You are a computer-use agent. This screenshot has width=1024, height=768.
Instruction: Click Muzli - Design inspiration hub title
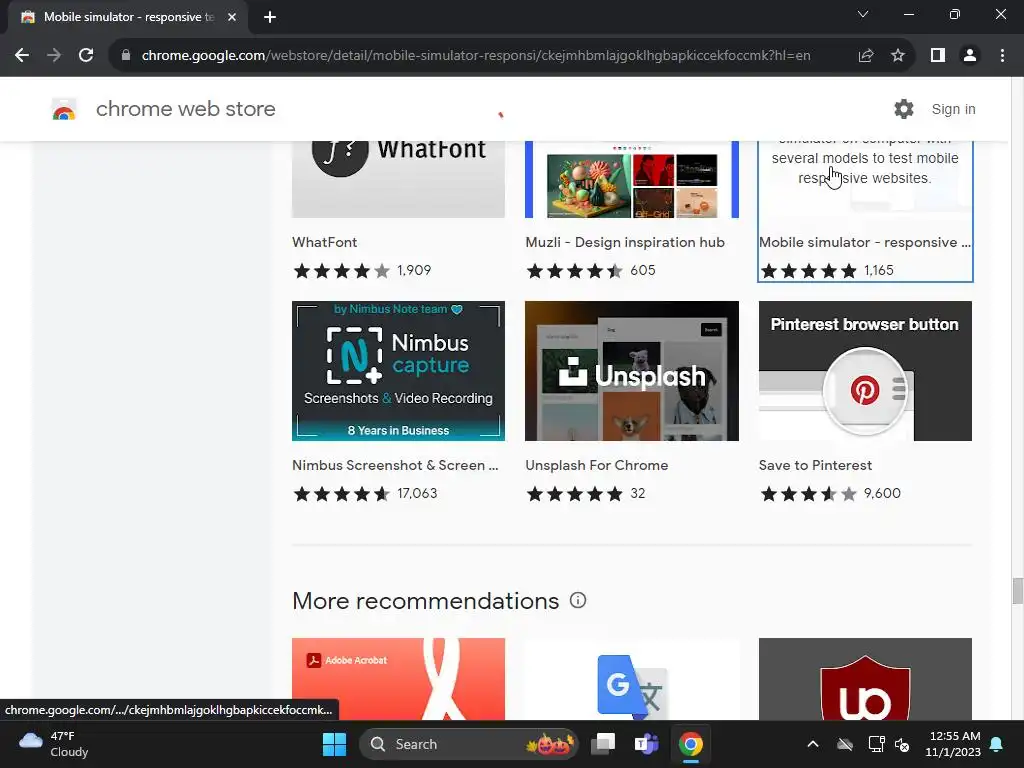click(x=625, y=242)
